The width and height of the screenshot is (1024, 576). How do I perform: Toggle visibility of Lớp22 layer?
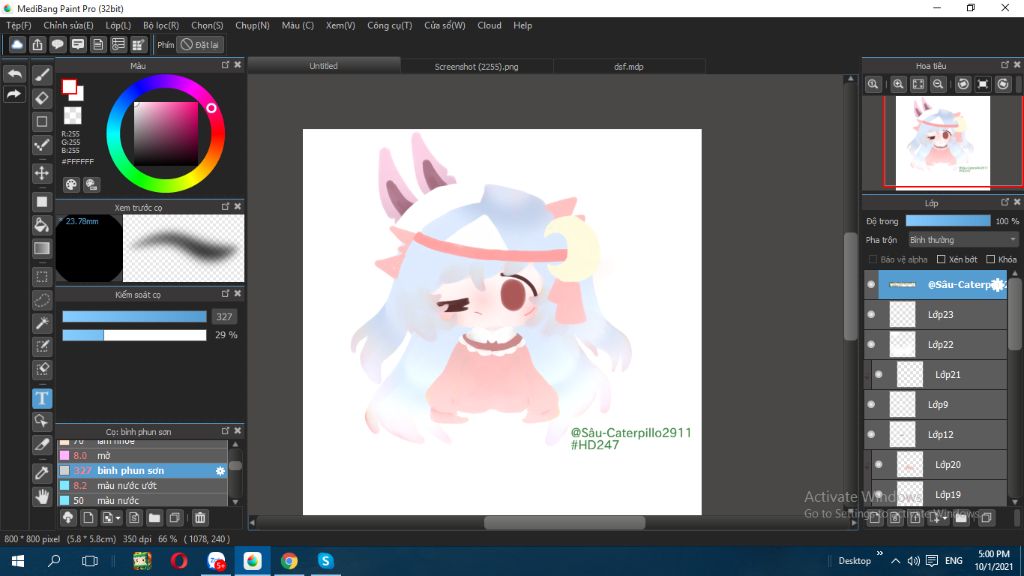[x=871, y=345]
